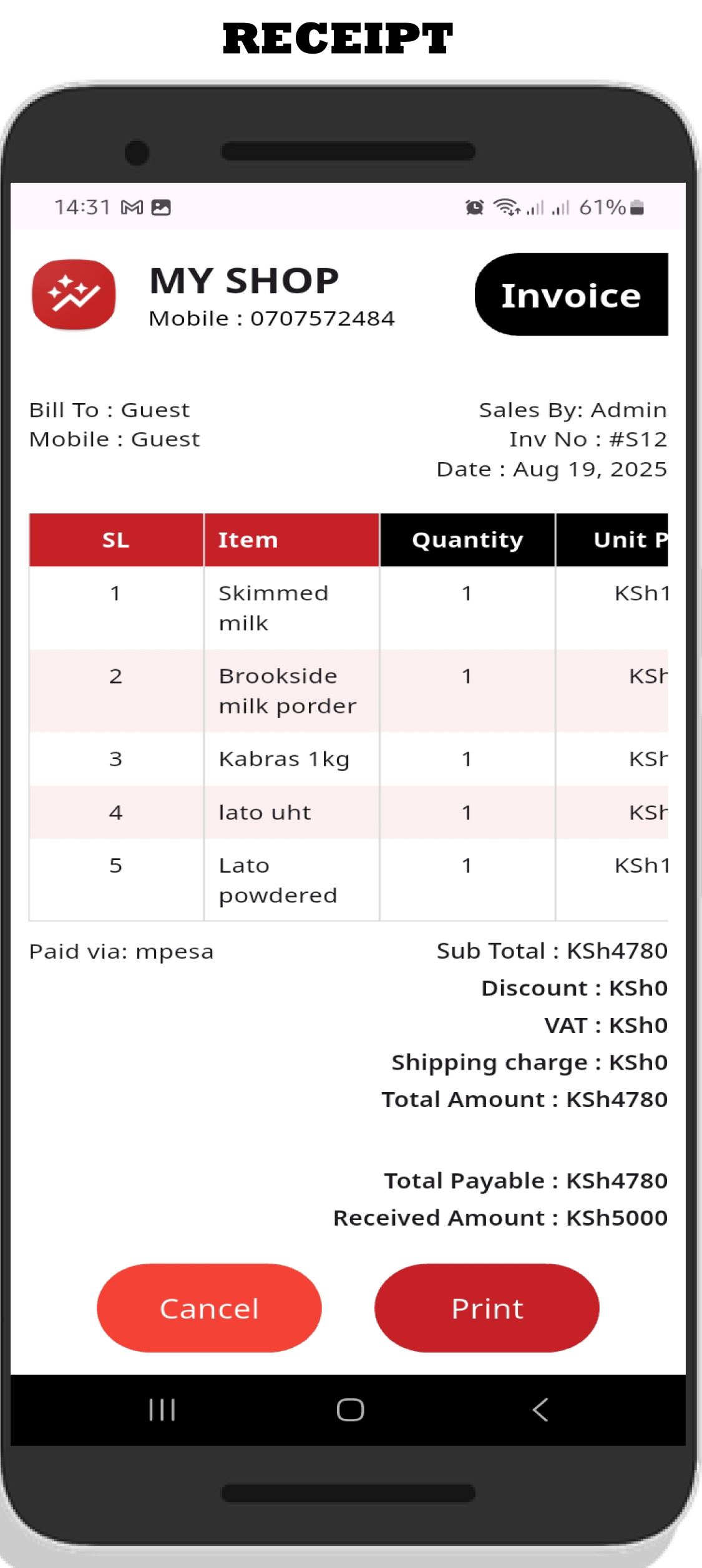Tap the Kabras 1kg item row

pos(284,759)
